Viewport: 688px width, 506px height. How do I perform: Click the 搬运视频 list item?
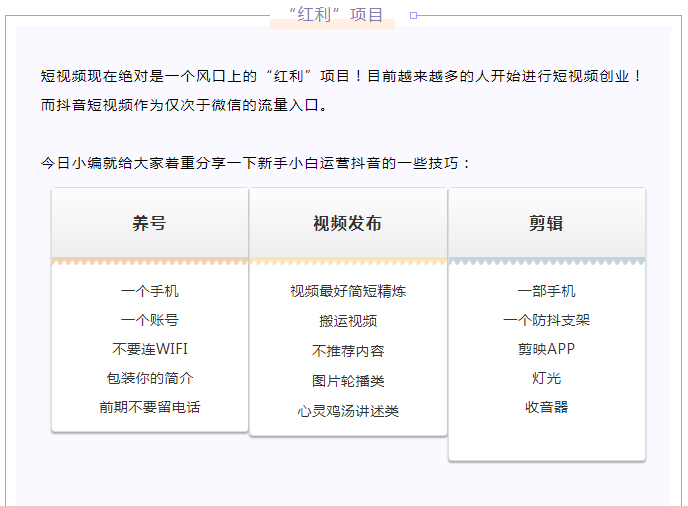pos(348,321)
